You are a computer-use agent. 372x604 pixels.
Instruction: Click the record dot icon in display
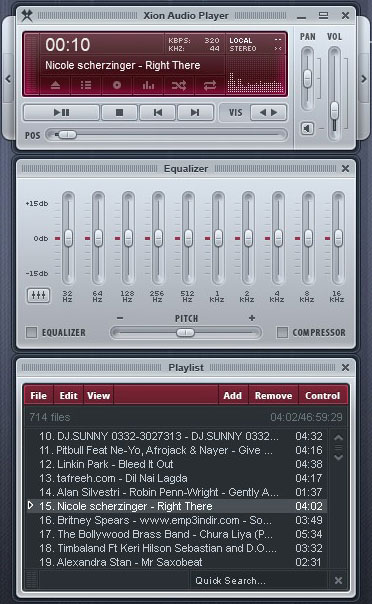click(x=117, y=85)
